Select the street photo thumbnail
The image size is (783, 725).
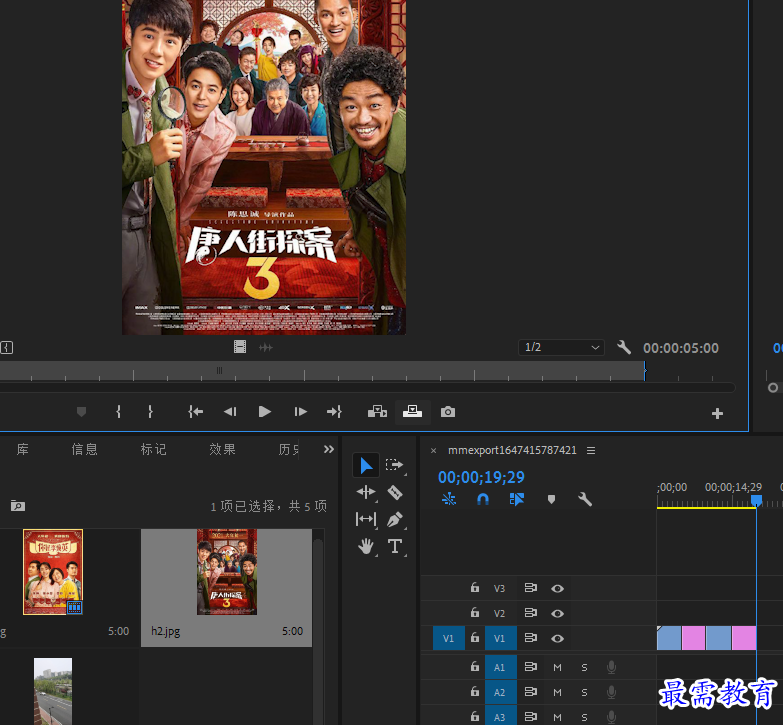click(x=53, y=691)
